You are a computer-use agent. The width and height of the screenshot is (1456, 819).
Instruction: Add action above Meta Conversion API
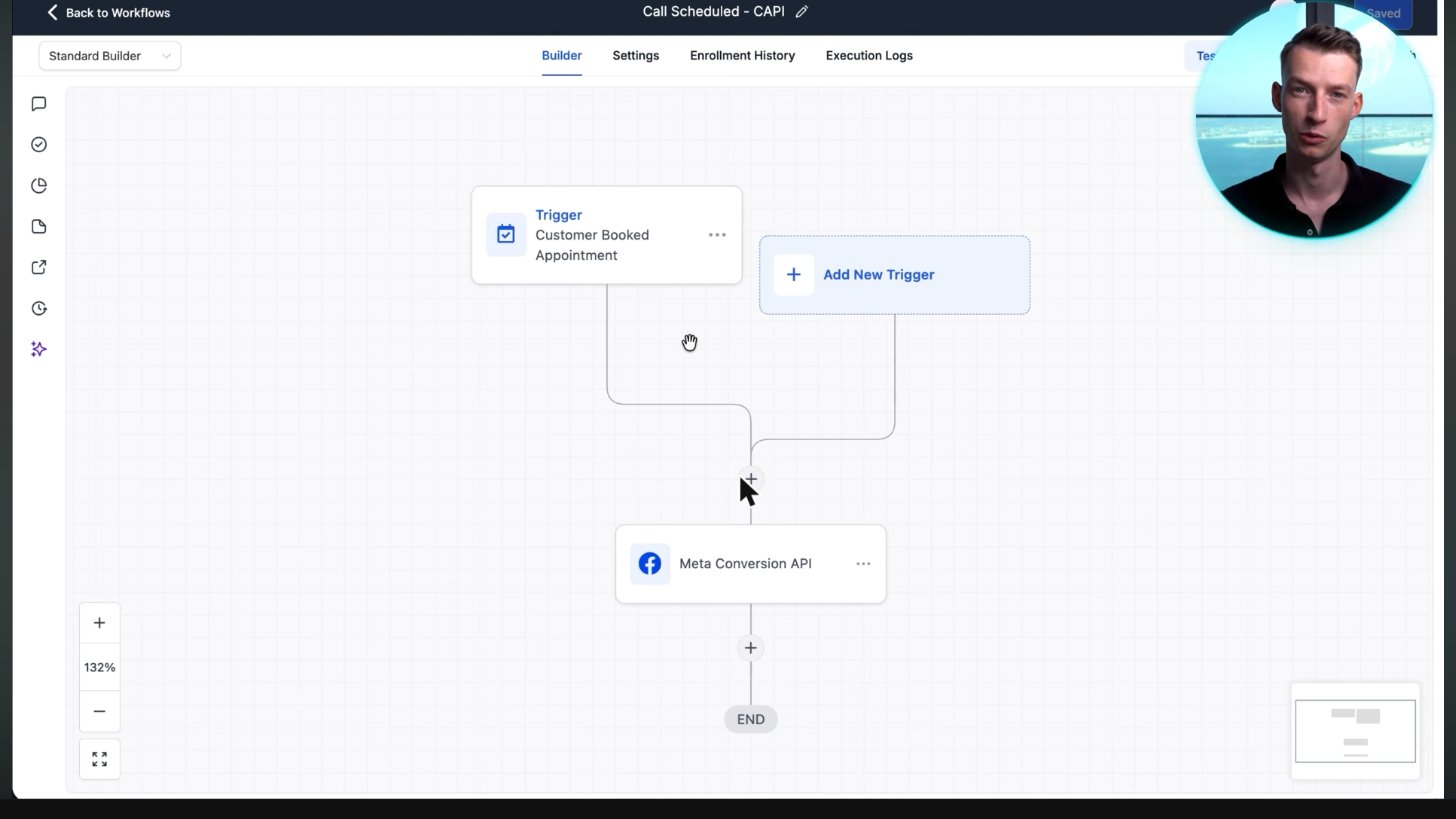(x=751, y=480)
